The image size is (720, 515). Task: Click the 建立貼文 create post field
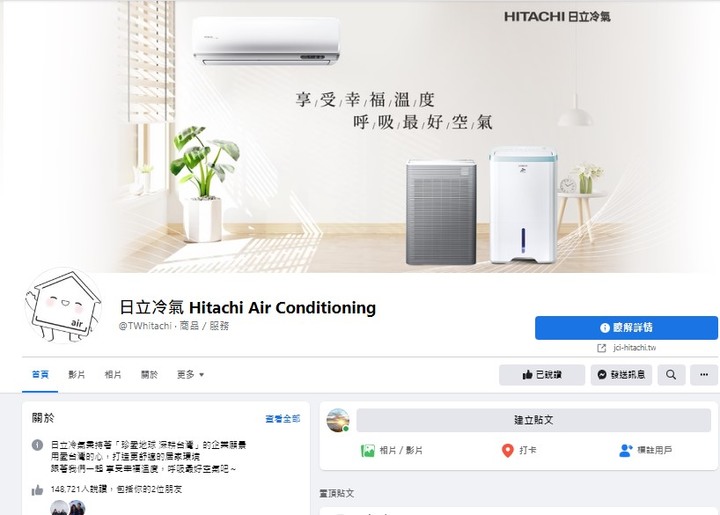point(534,420)
